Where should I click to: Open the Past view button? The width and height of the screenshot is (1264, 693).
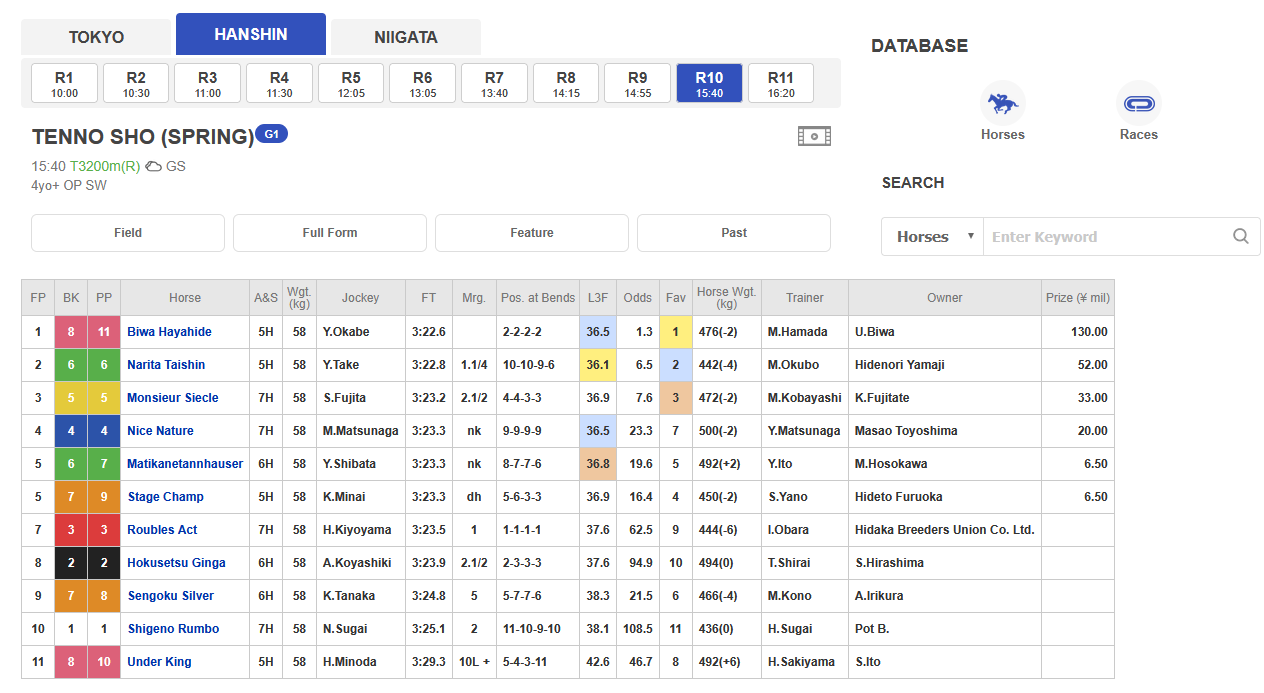734,233
